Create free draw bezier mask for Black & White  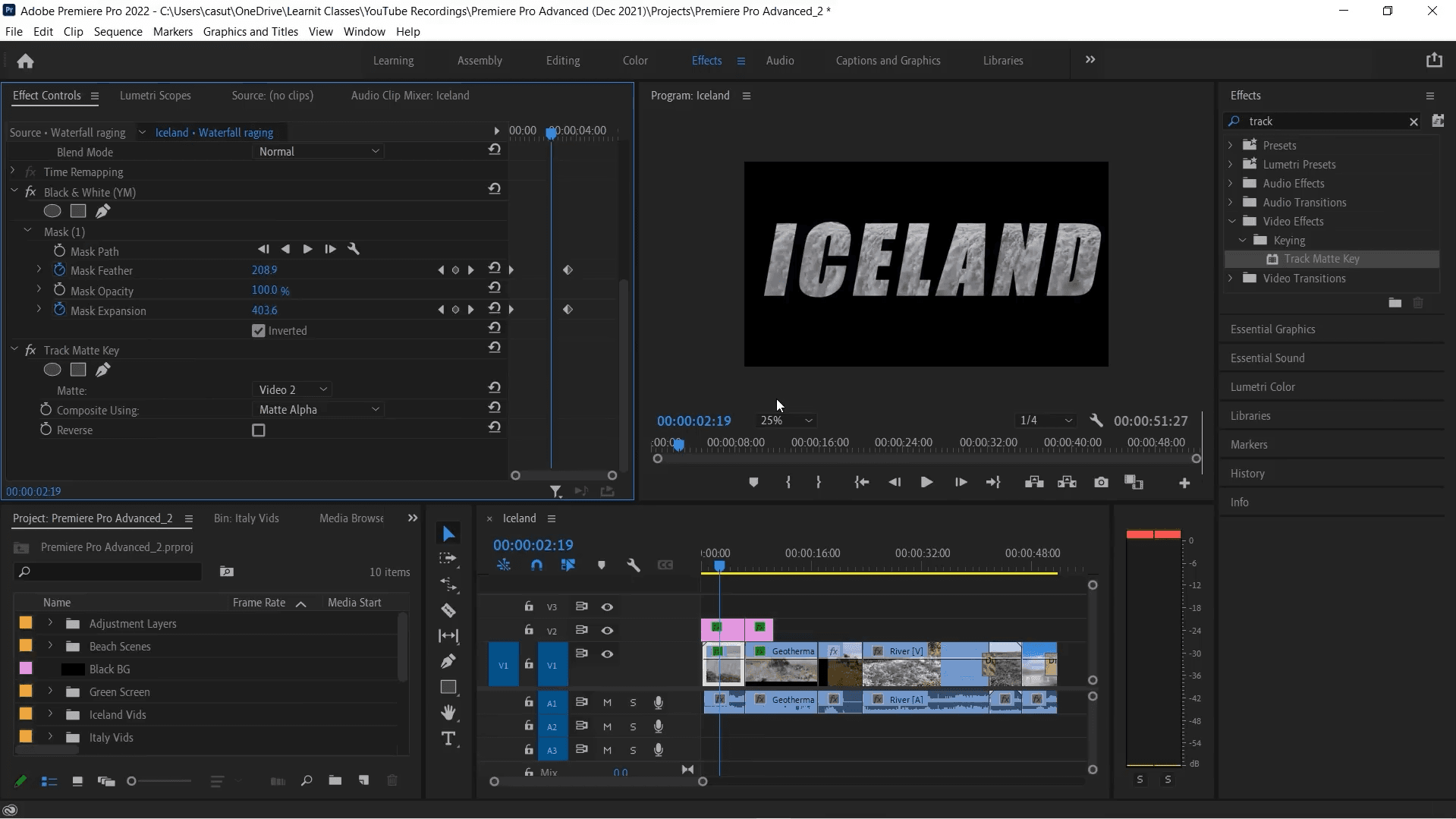click(103, 211)
